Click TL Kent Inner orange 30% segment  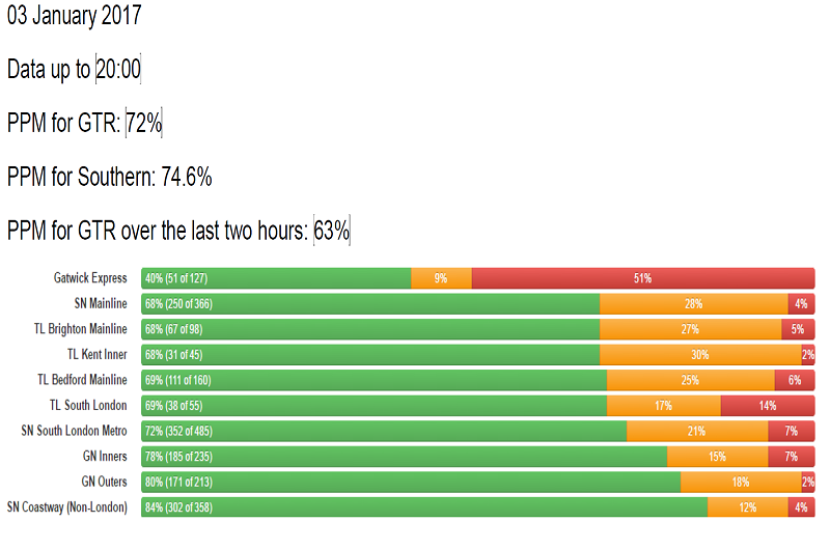point(700,354)
